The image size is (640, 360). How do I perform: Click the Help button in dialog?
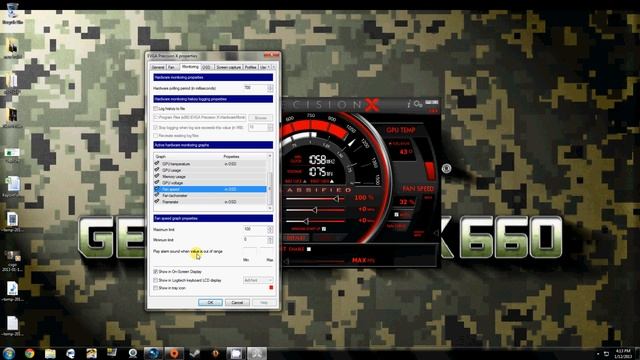[x=264, y=302]
